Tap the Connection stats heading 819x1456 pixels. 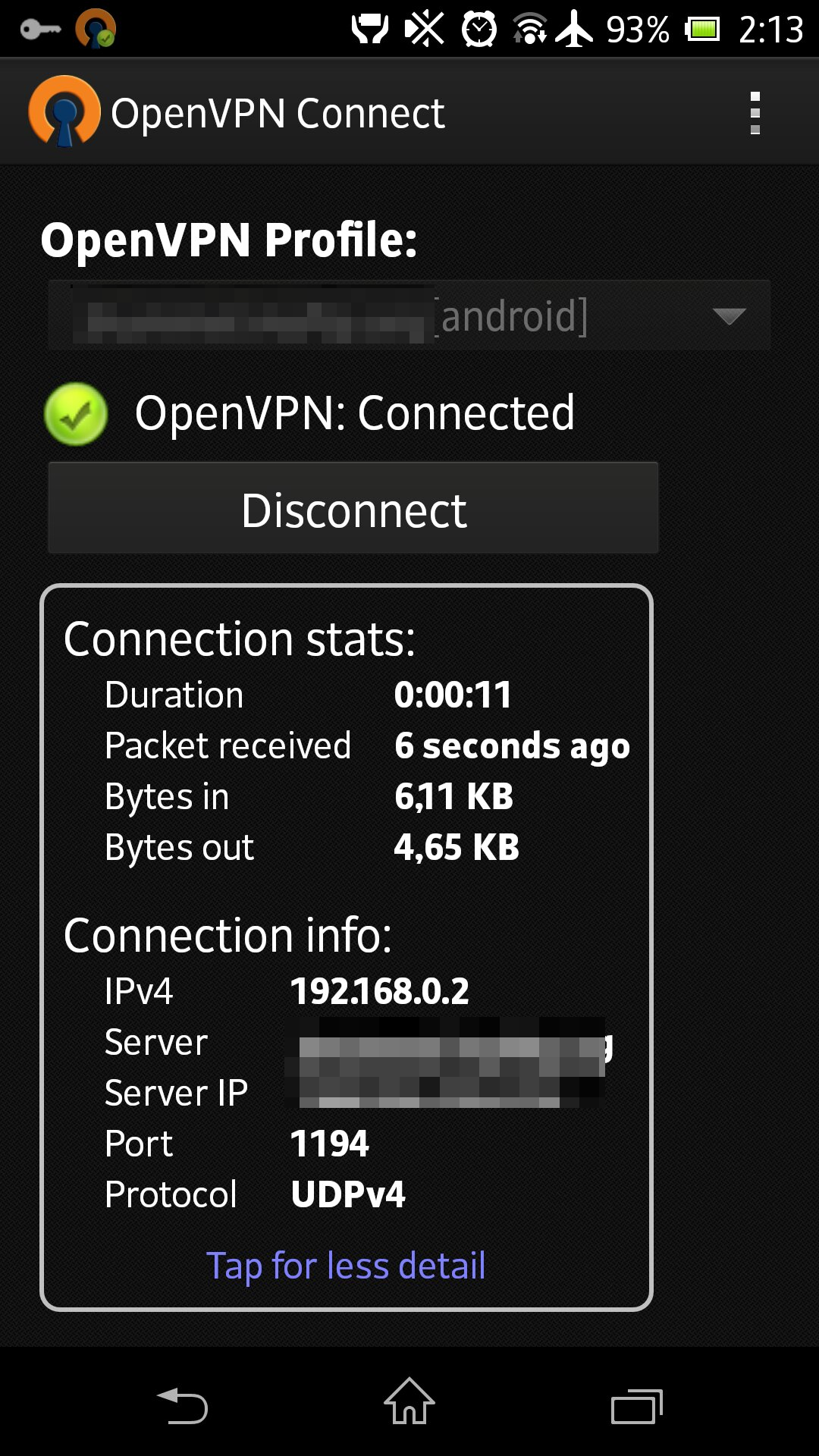point(240,639)
